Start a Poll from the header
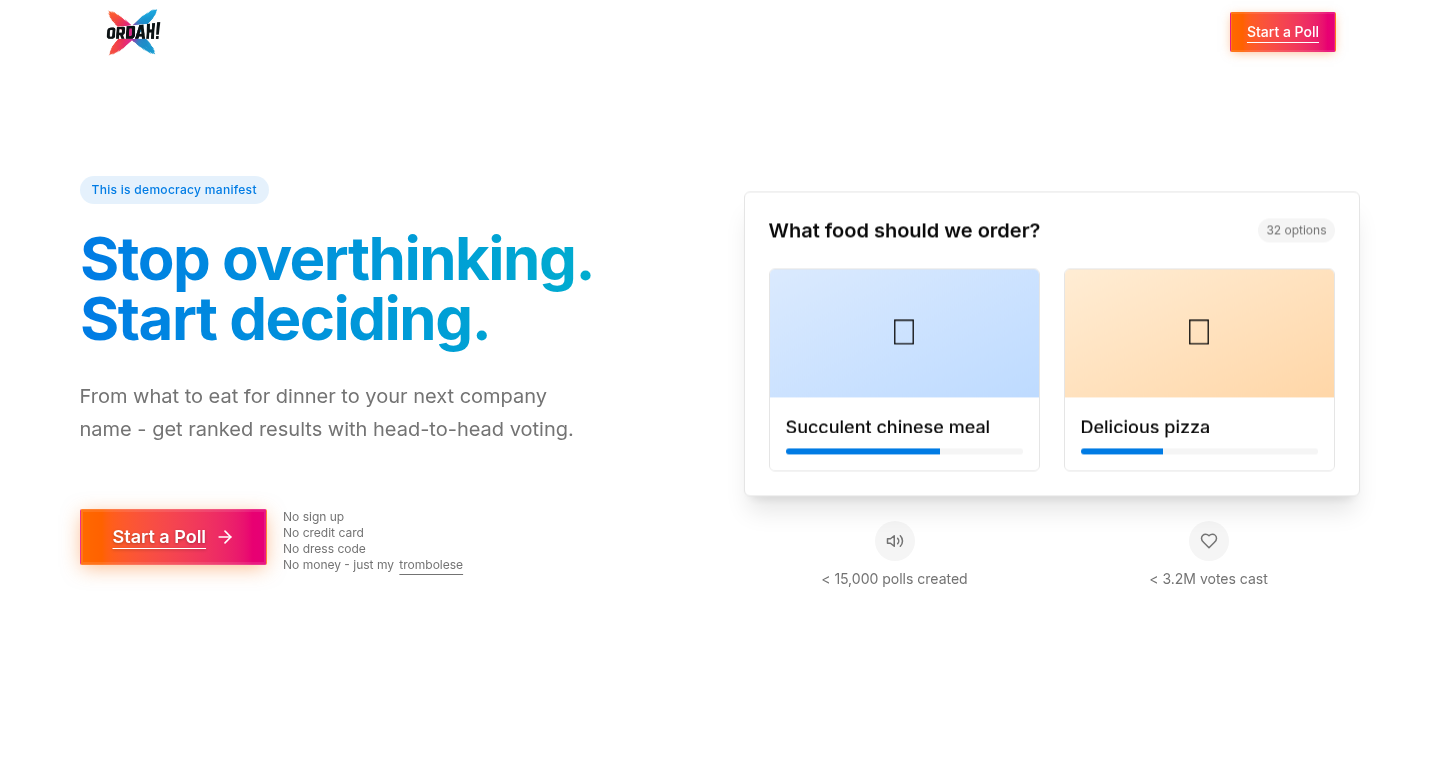1440x761 pixels. point(1282,32)
